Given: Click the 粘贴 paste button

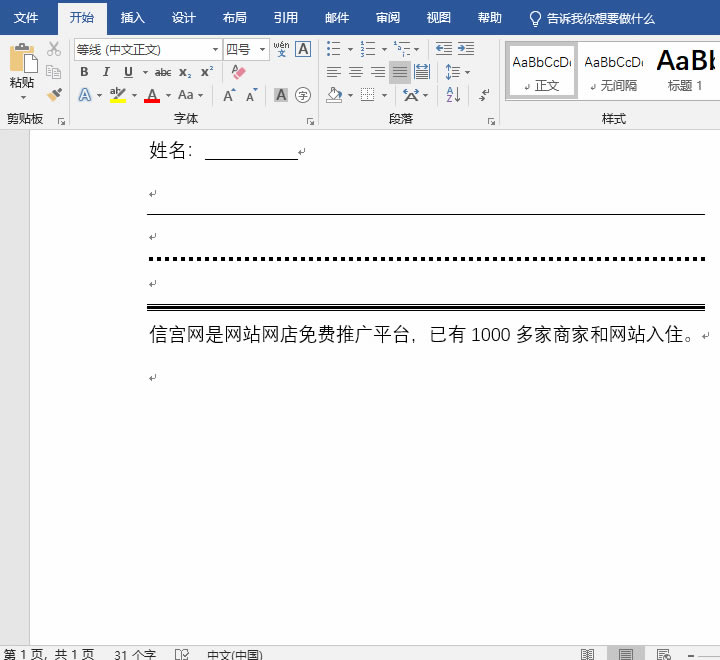Looking at the screenshot, I should (x=21, y=68).
